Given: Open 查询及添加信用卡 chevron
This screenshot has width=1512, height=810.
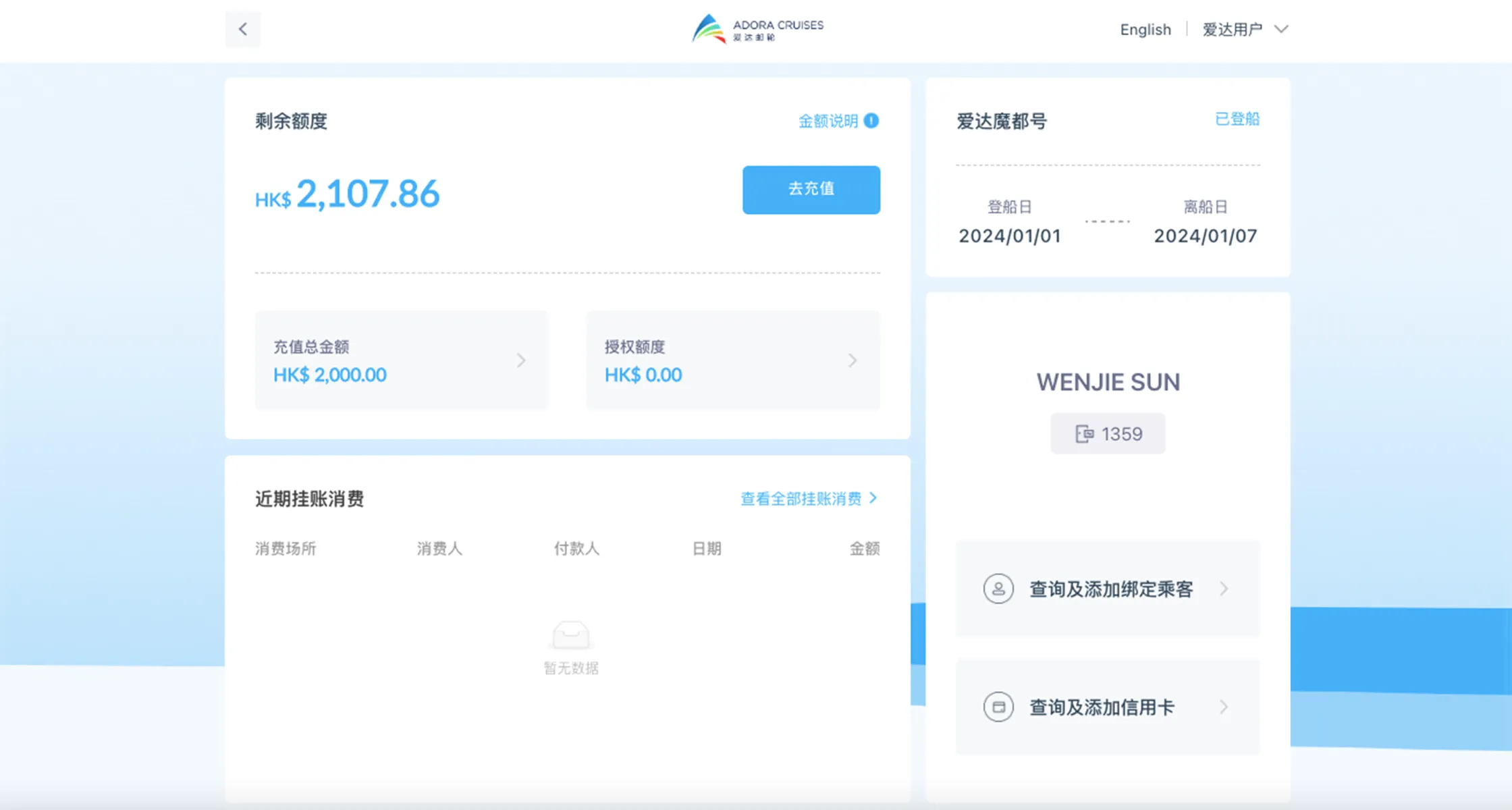Looking at the screenshot, I should click(1224, 707).
